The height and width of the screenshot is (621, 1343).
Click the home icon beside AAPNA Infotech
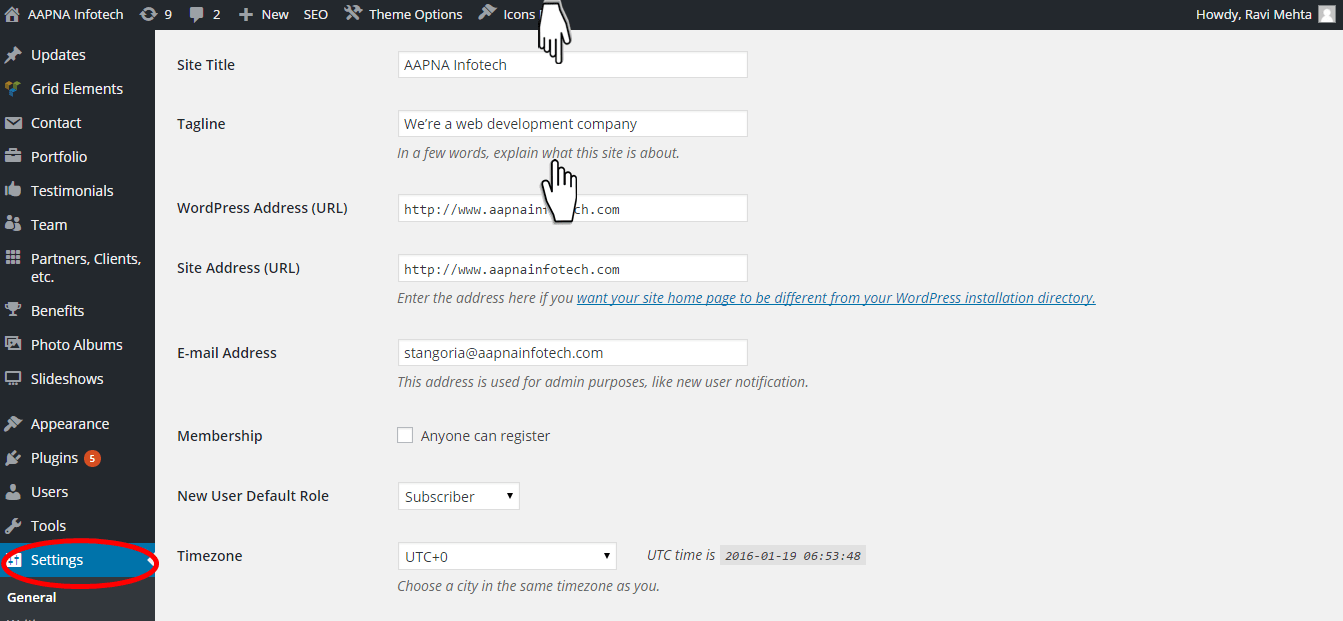coord(12,14)
